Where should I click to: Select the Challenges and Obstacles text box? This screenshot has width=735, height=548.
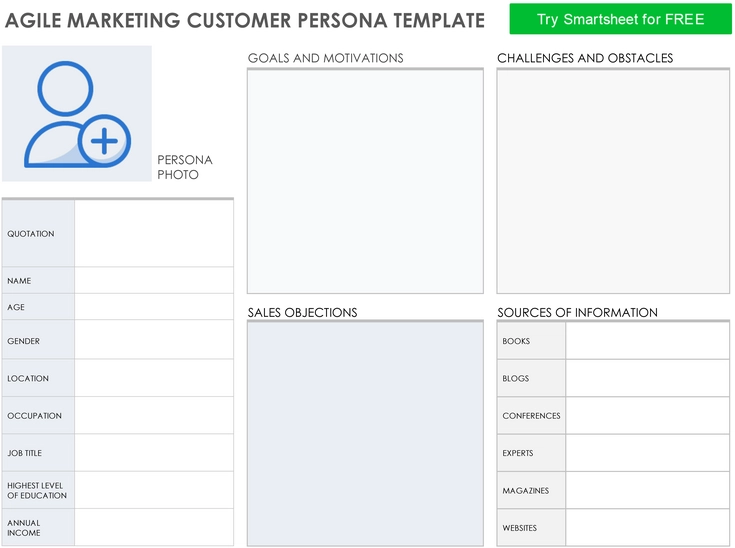point(613,181)
